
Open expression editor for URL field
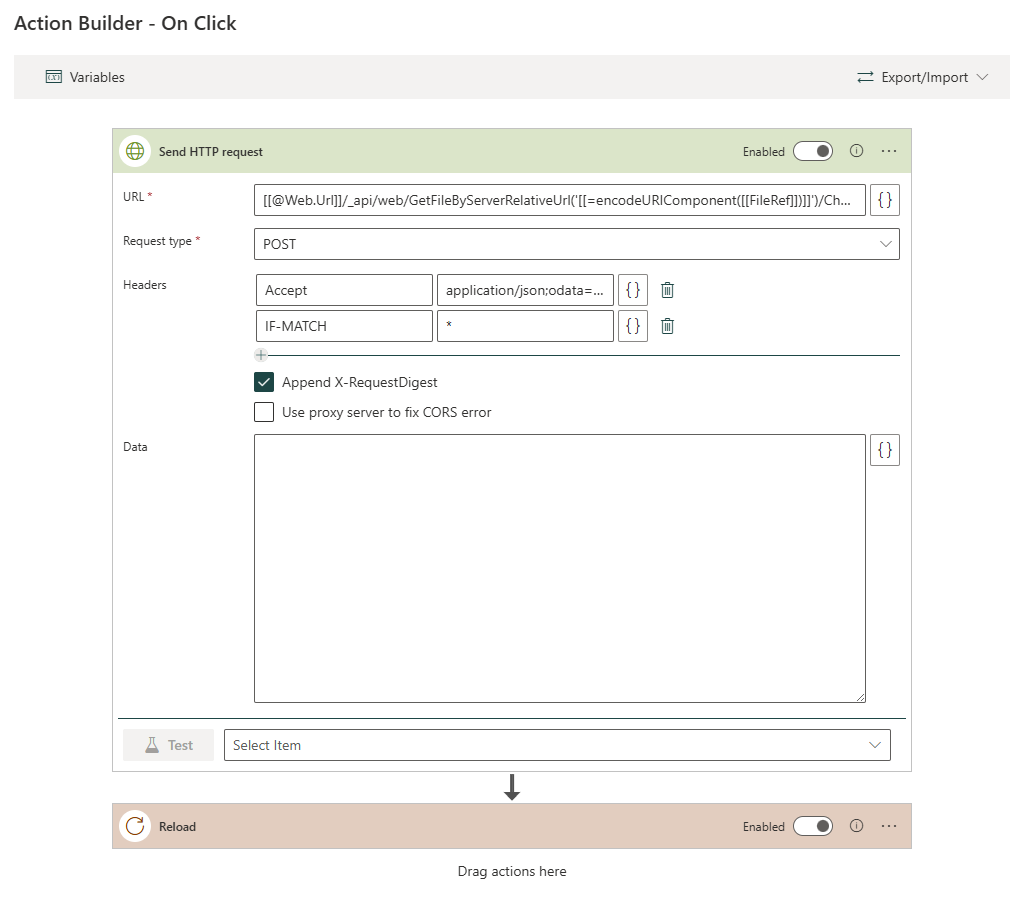click(885, 201)
